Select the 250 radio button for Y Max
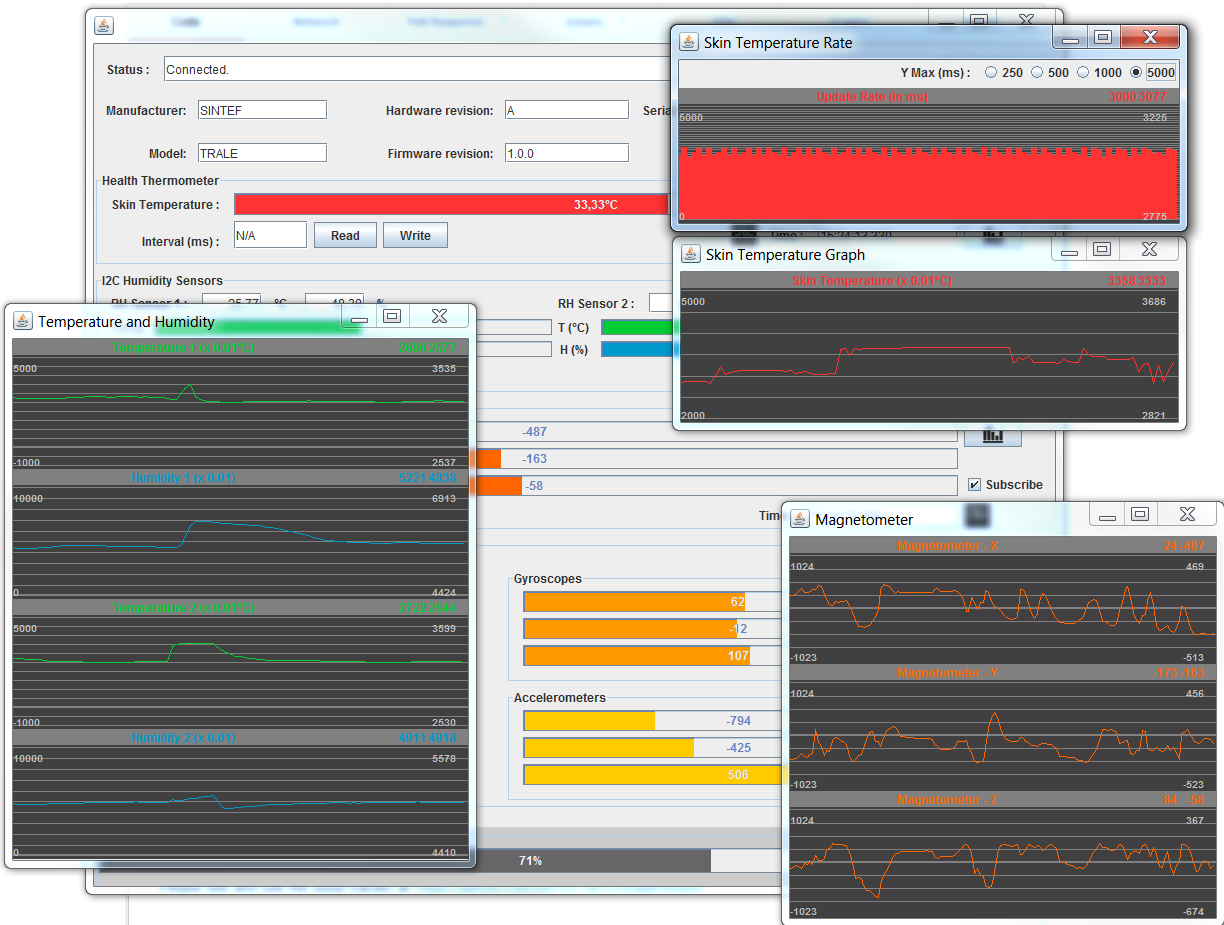Image resolution: width=1224 pixels, height=925 pixels. point(991,72)
